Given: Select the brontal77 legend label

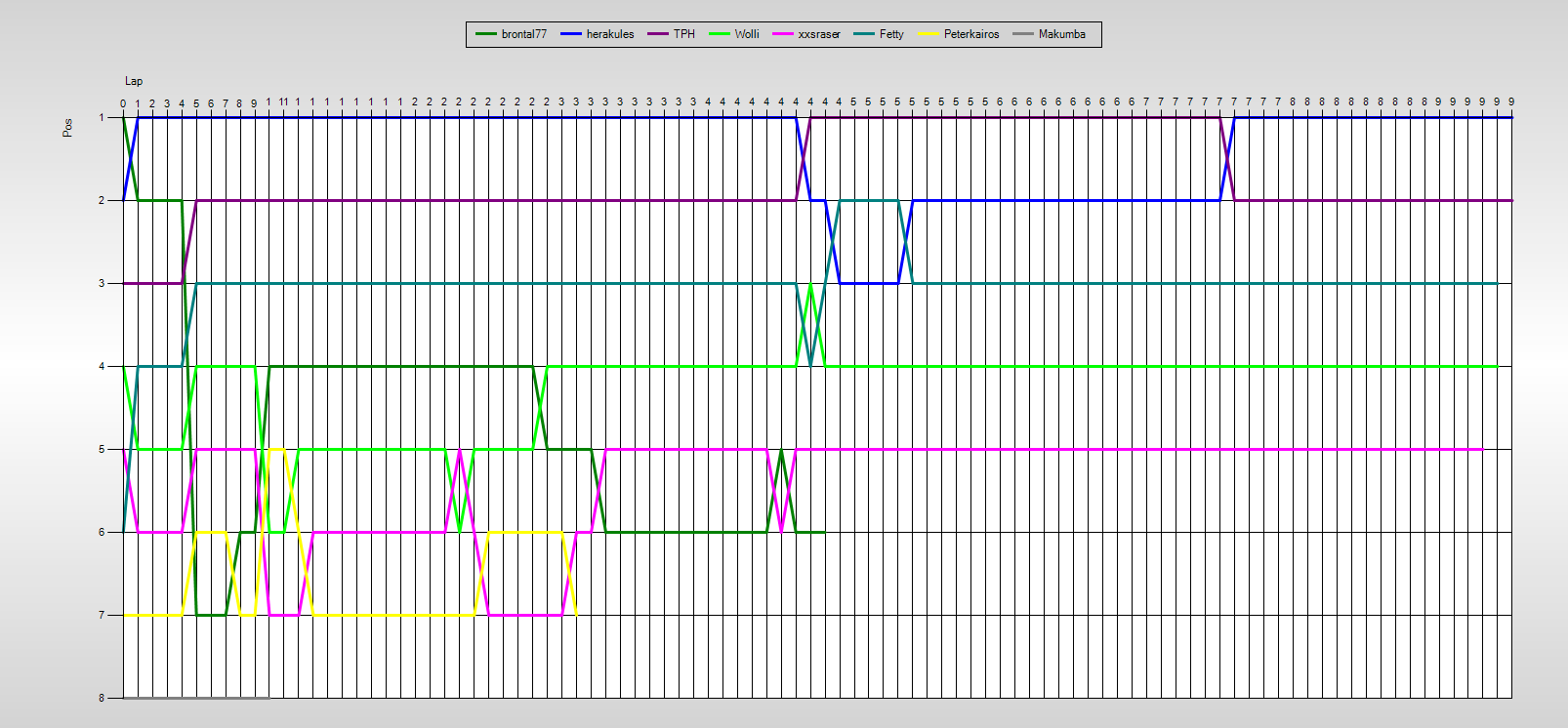Looking at the screenshot, I should point(524,34).
